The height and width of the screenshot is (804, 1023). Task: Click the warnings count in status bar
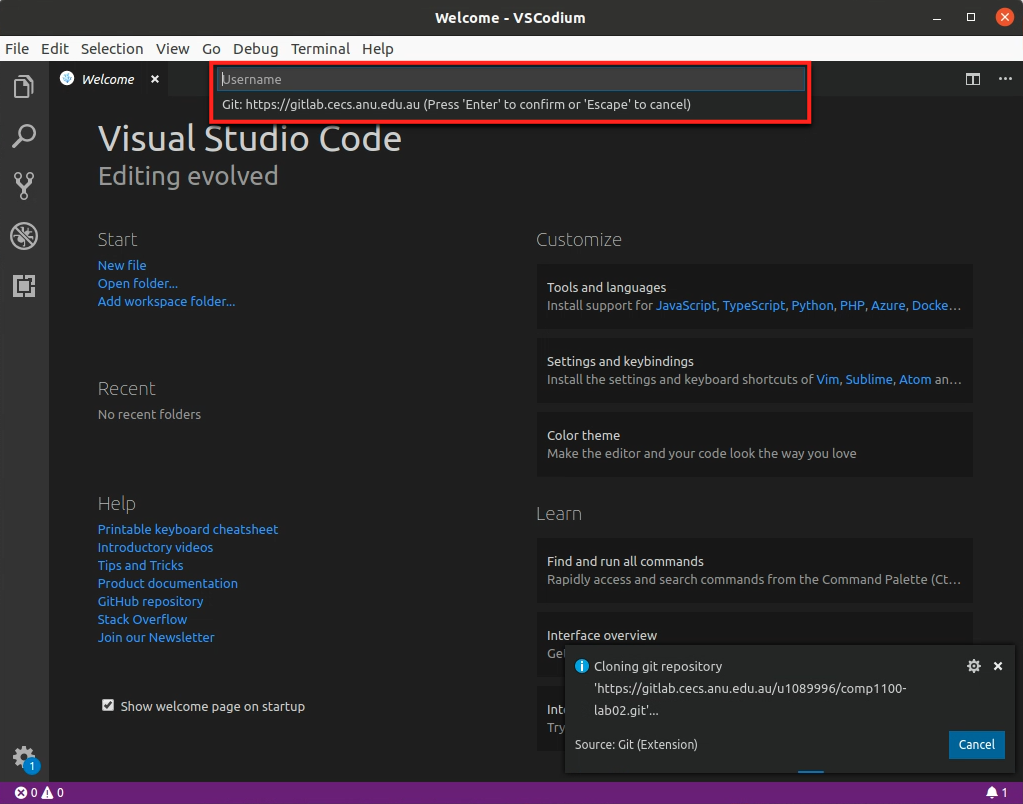tap(53, 792)
